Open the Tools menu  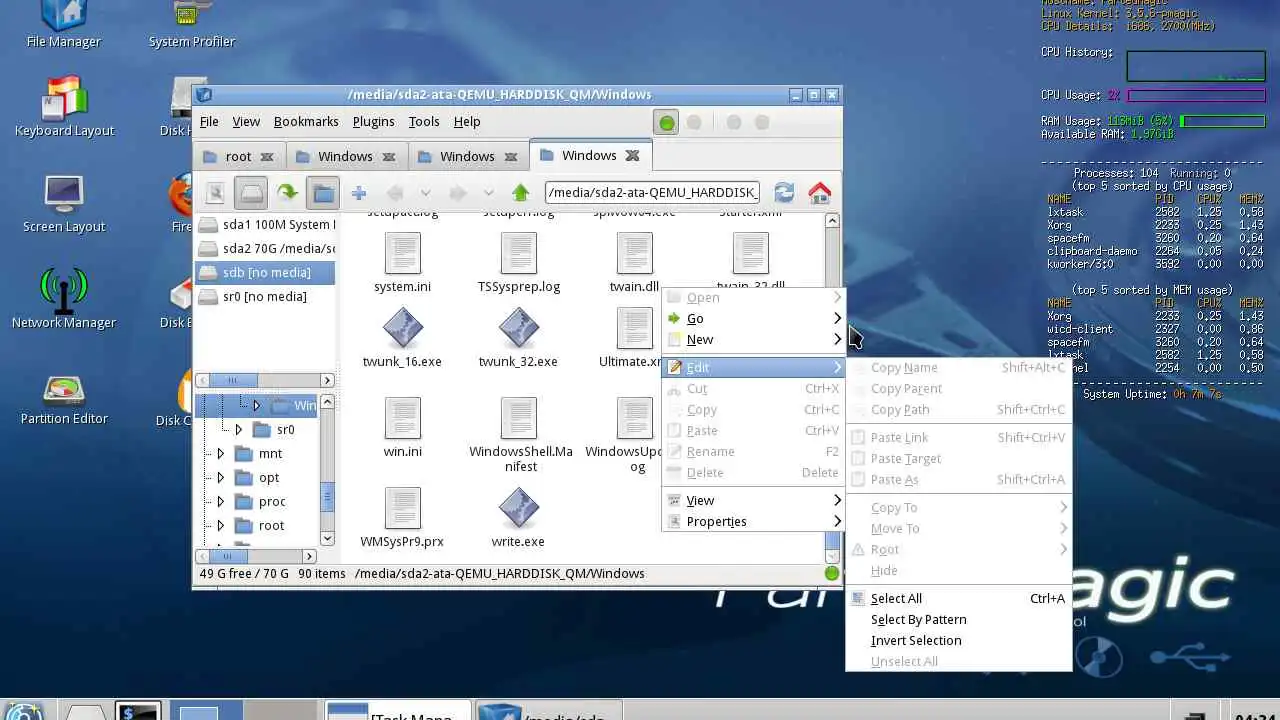tap(424, 121)
